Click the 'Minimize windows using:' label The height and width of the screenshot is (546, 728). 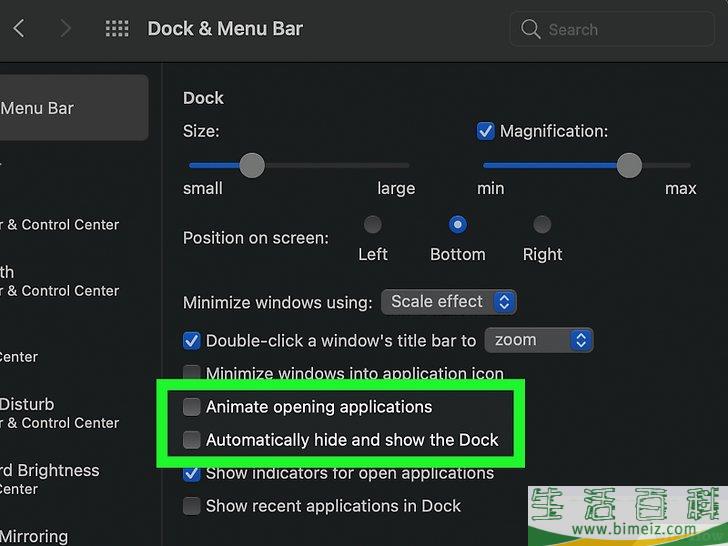pyautogui.click(x=278, y=303)
